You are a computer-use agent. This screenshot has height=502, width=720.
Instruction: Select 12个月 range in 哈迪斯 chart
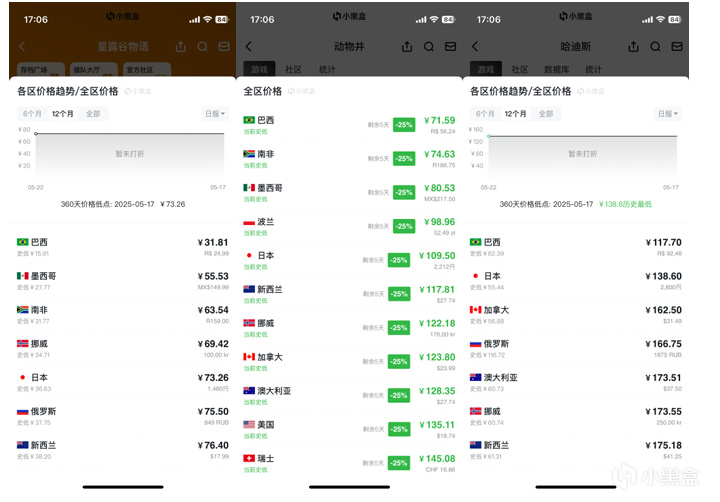click(515, 113)
